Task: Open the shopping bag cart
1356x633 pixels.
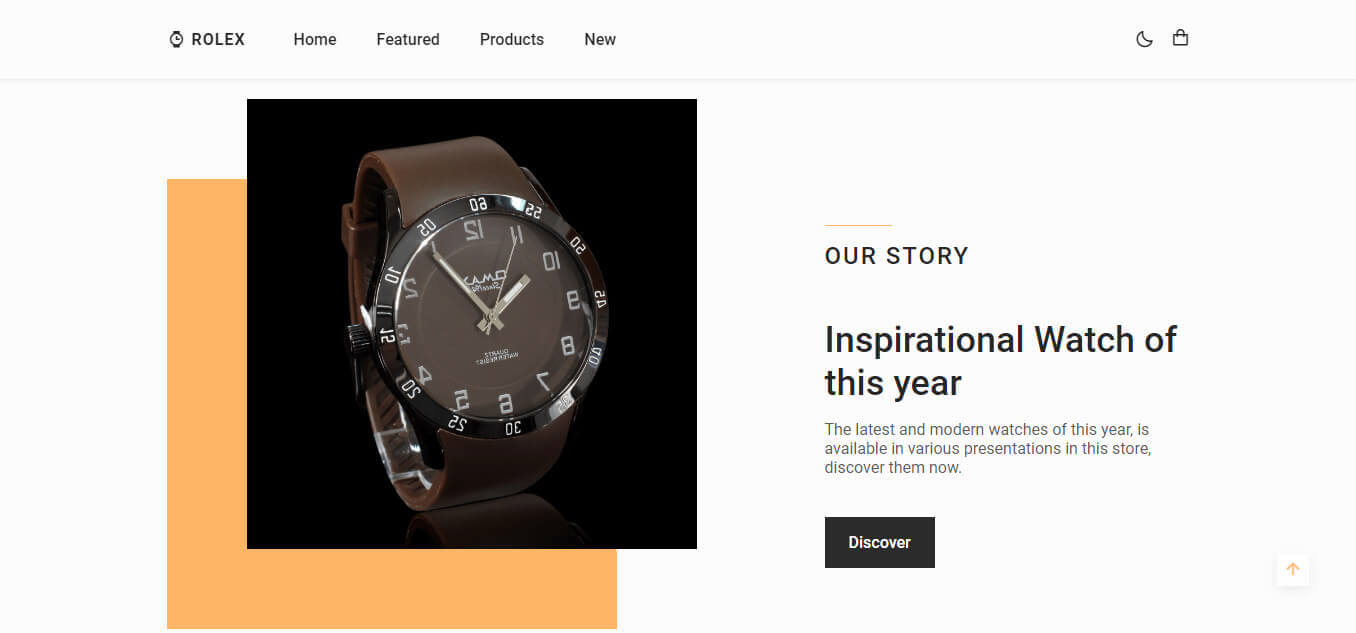Action: click(1180, 38)
